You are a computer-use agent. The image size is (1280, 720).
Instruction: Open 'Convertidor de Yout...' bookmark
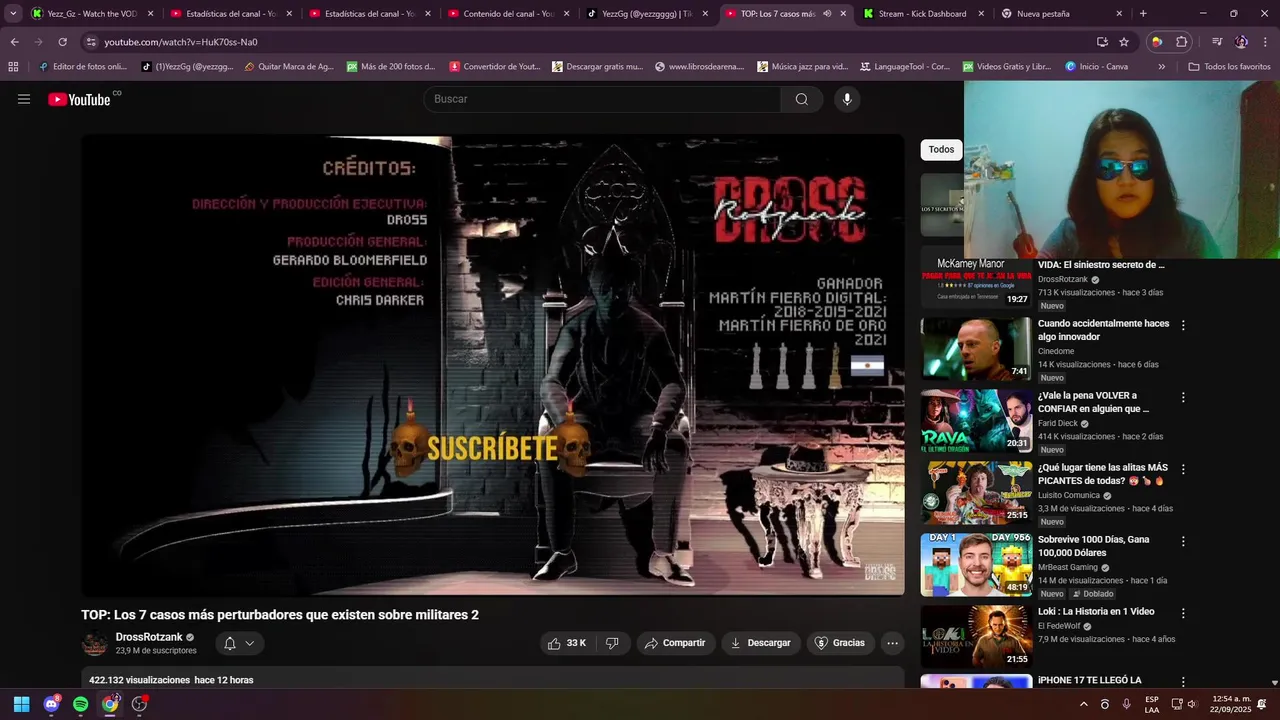click(494, 67)
